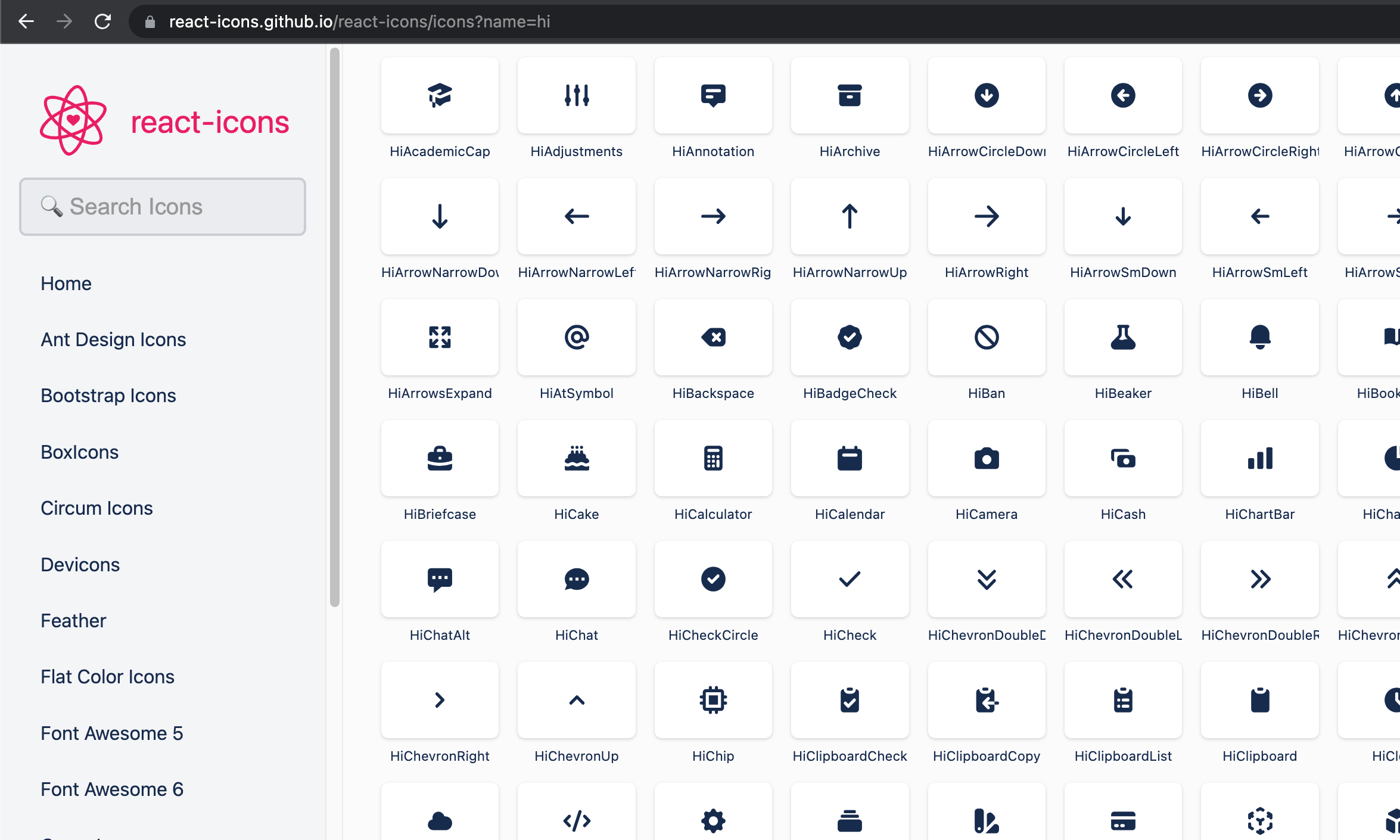Open the Home page link

[x=66, y=284]
